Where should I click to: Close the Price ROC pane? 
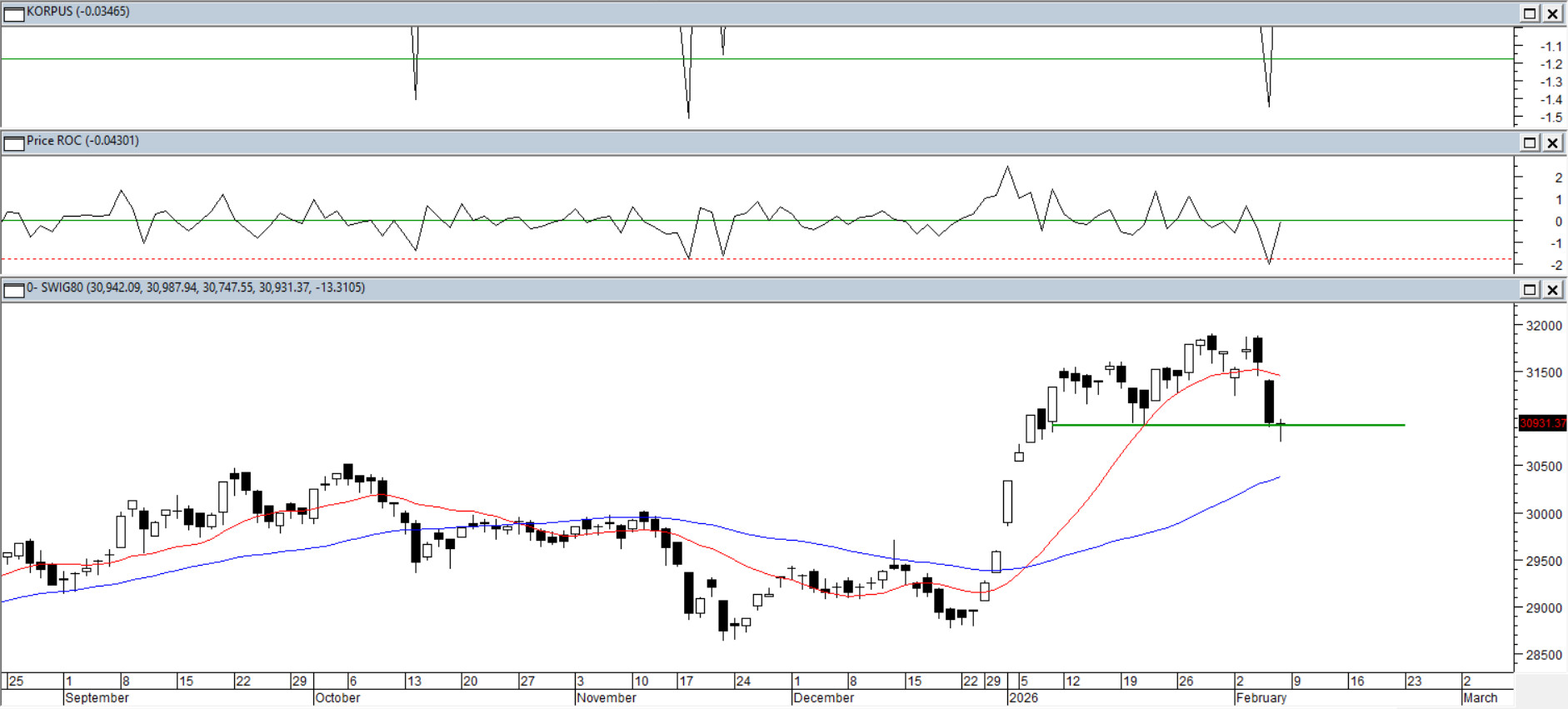[1553, 142]
